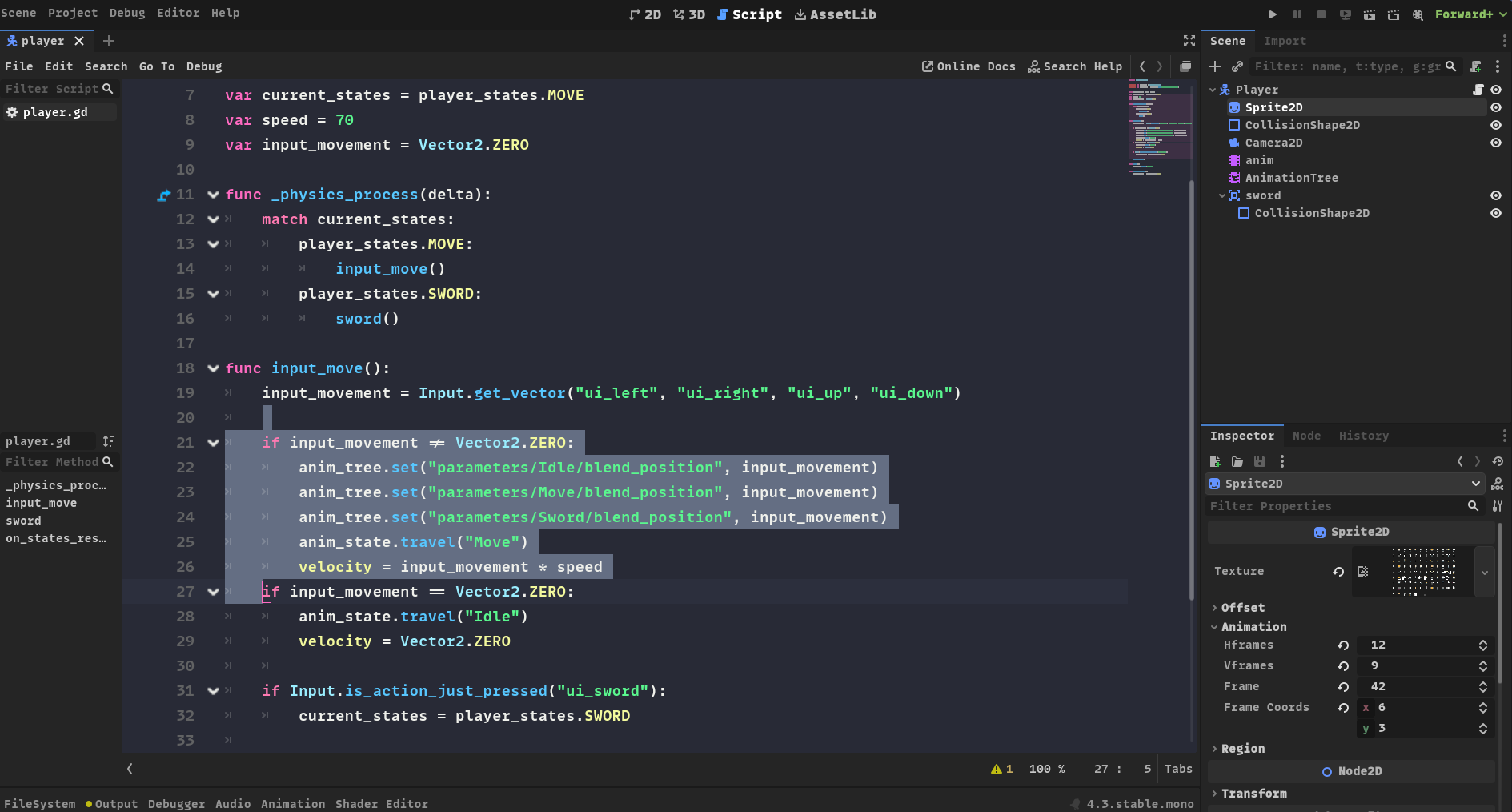Image resolution: width=1512 pixels, height=812 pixels.
Task: Hide the Sprite2D node
Action: (1495, 107)
